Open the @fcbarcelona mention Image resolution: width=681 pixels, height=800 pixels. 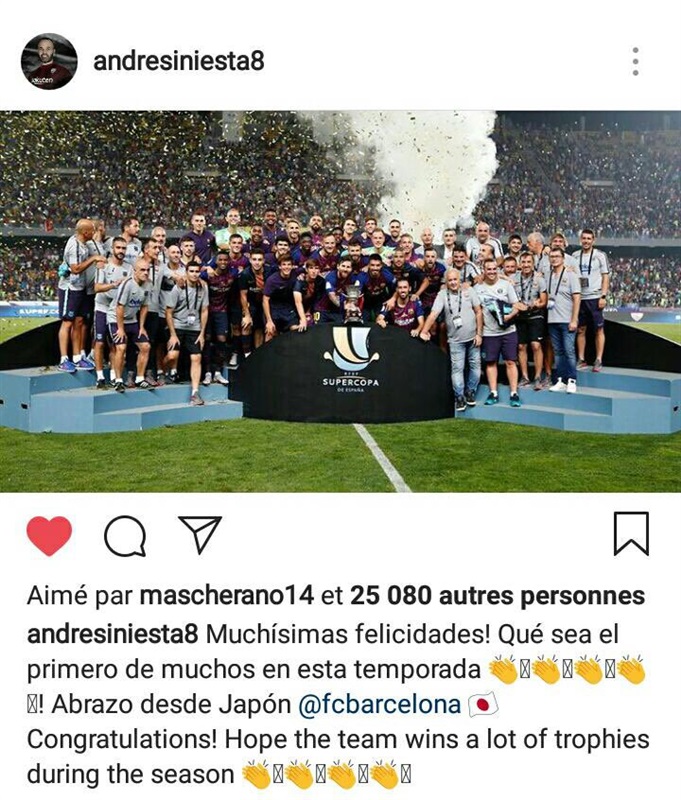[x=380, y=705]
